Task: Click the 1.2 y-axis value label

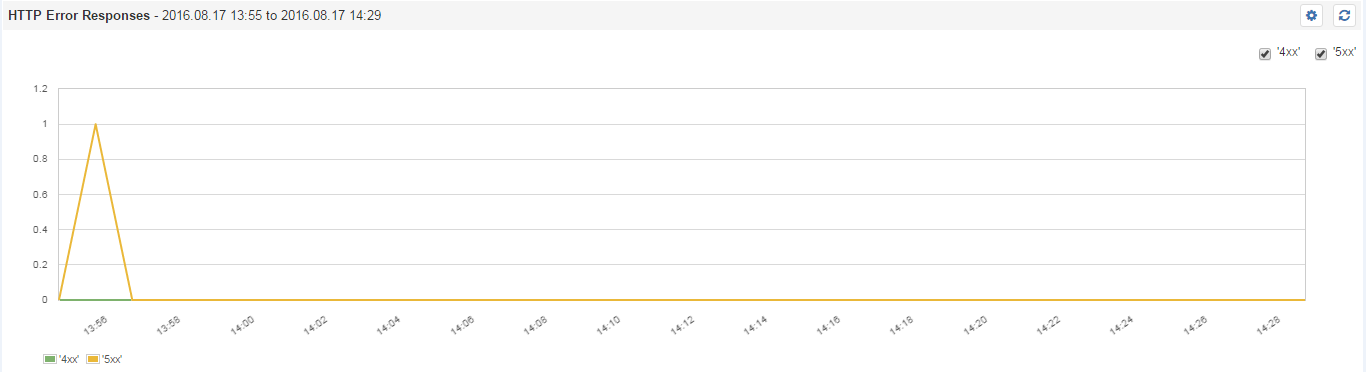Action: coord(40,89)
